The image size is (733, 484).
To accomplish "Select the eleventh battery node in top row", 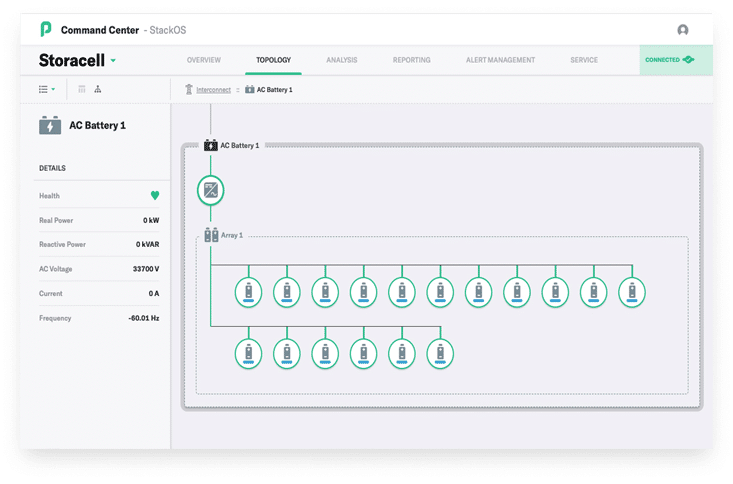I will 632,292.
